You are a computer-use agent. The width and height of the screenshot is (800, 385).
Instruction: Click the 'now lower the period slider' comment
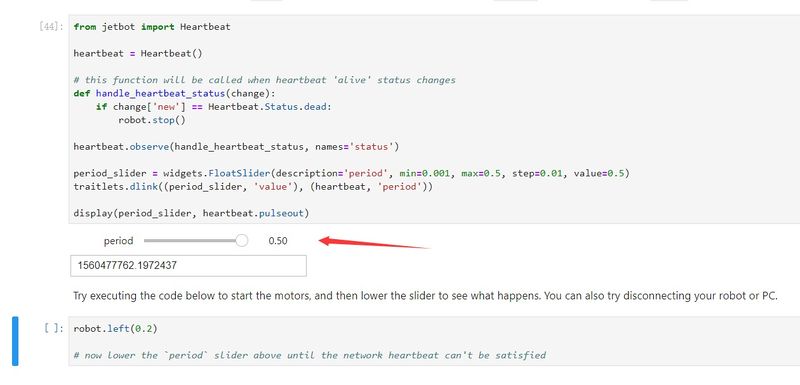(310, 355)
